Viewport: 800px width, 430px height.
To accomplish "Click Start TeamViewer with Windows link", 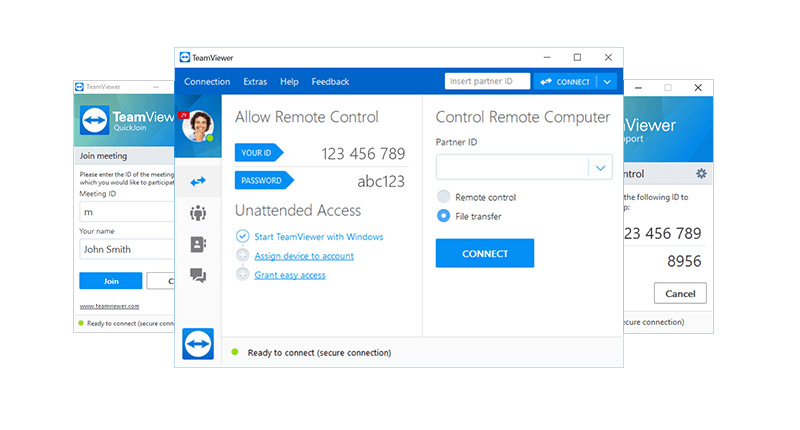I will (319, 237).
